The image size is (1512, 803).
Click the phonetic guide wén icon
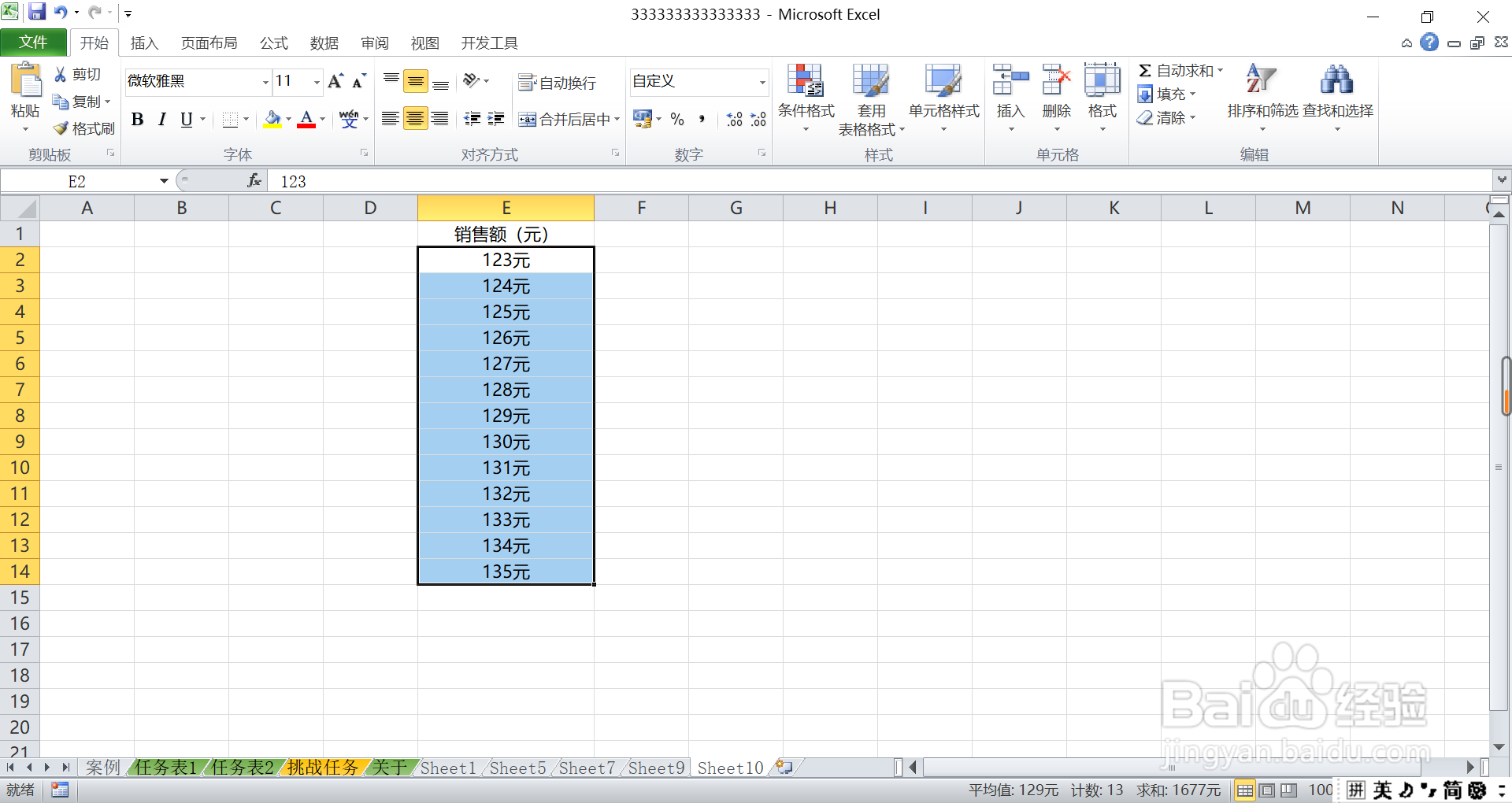click(x=349, y=119)
